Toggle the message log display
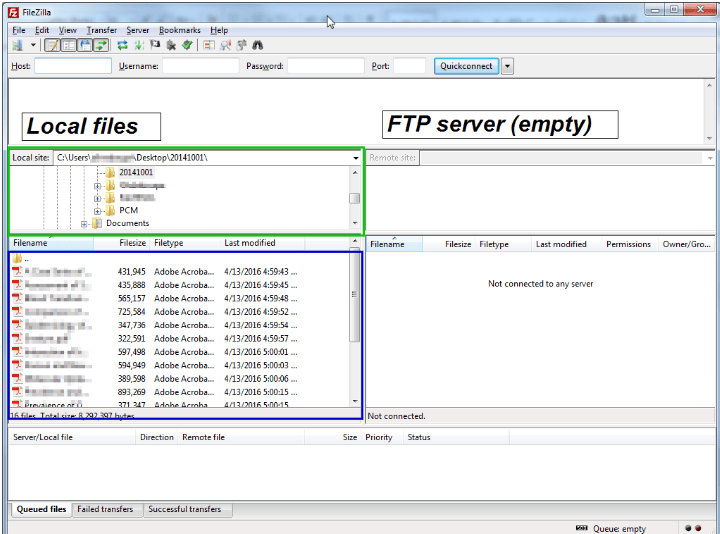720x534 pixels. (x=52, y=45)
